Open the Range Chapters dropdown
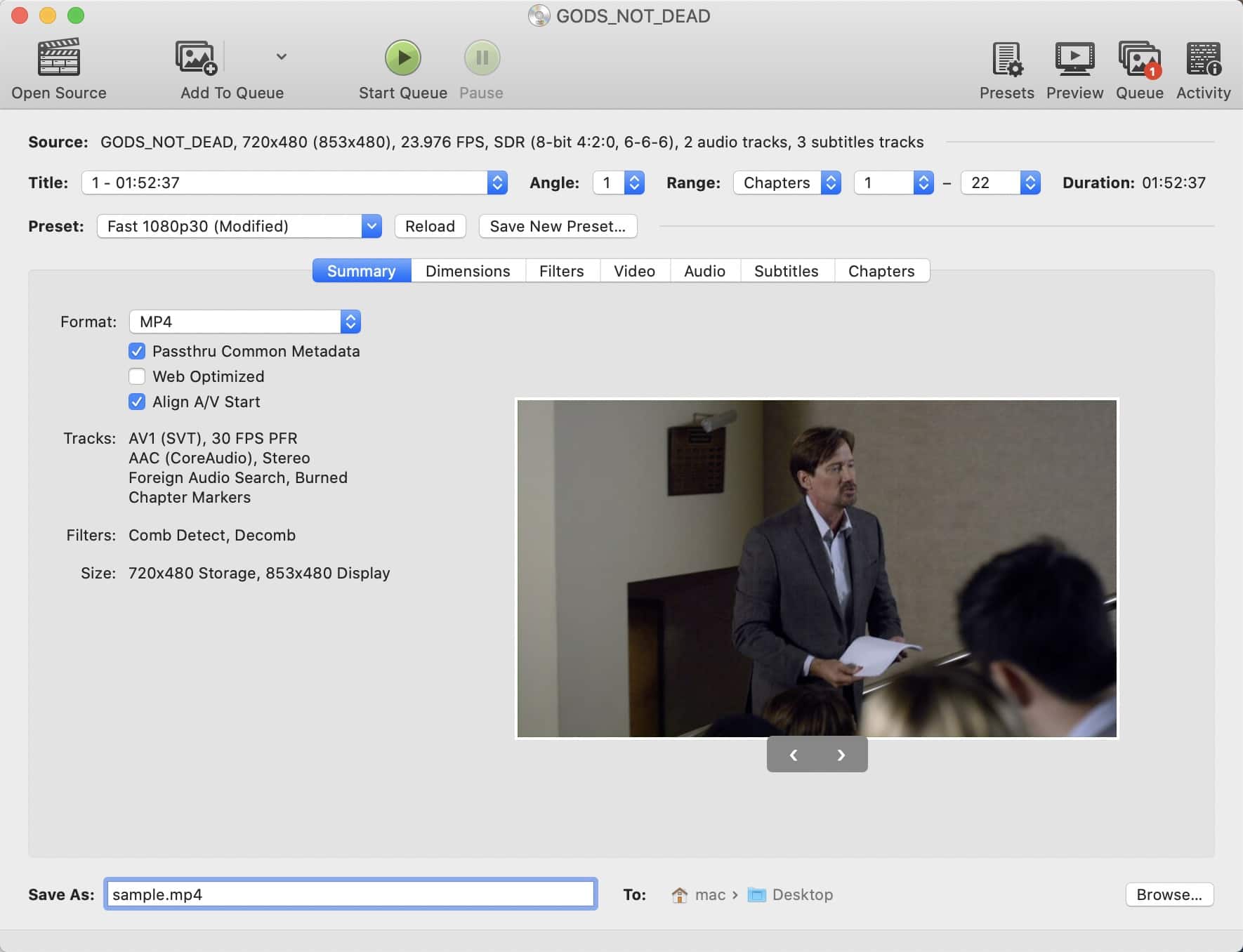Screen dimensions: 1243x952 pyautogui.click(x=787, y=183)
